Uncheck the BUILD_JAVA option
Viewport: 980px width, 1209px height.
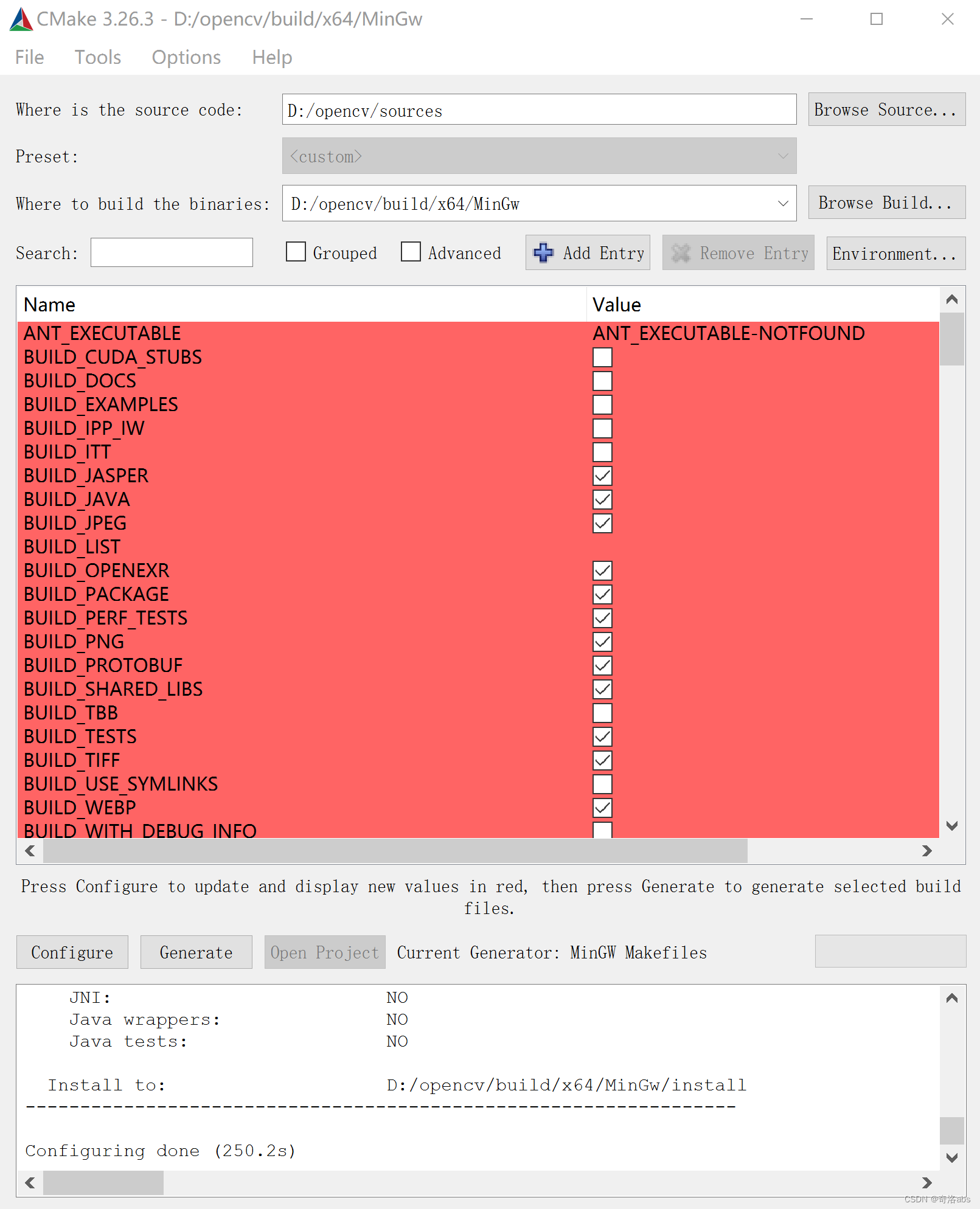pos(602,499)
